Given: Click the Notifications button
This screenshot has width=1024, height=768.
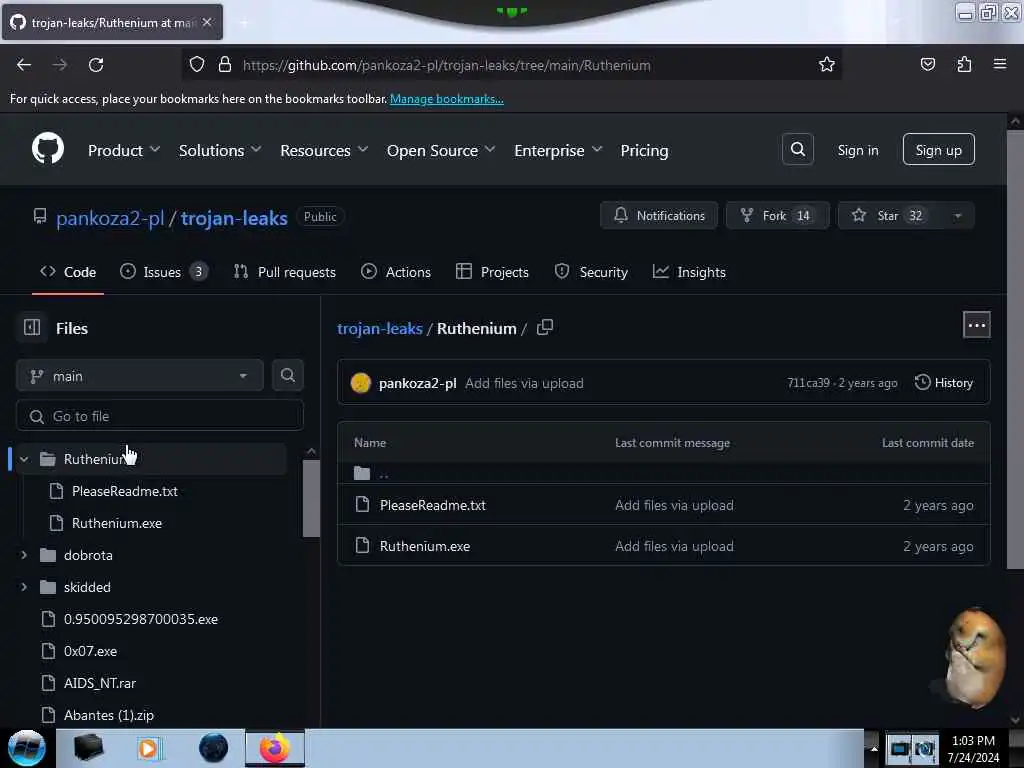Looking at the screenshot, I should pyautogui.click(x=659, y=216).
